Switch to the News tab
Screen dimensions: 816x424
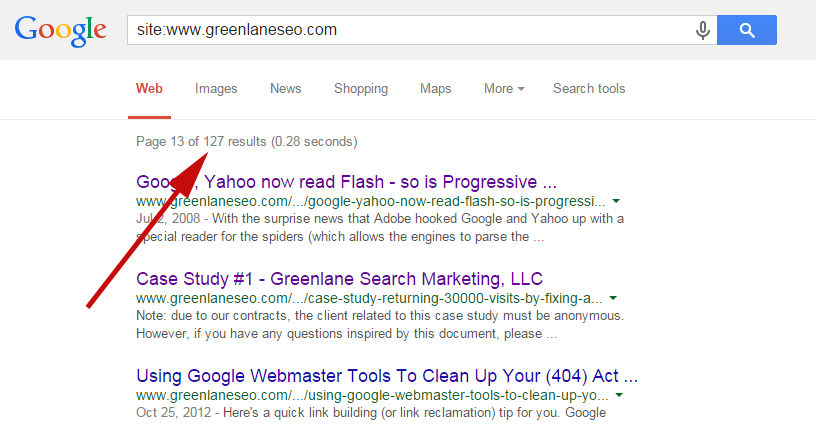point(285,89)
